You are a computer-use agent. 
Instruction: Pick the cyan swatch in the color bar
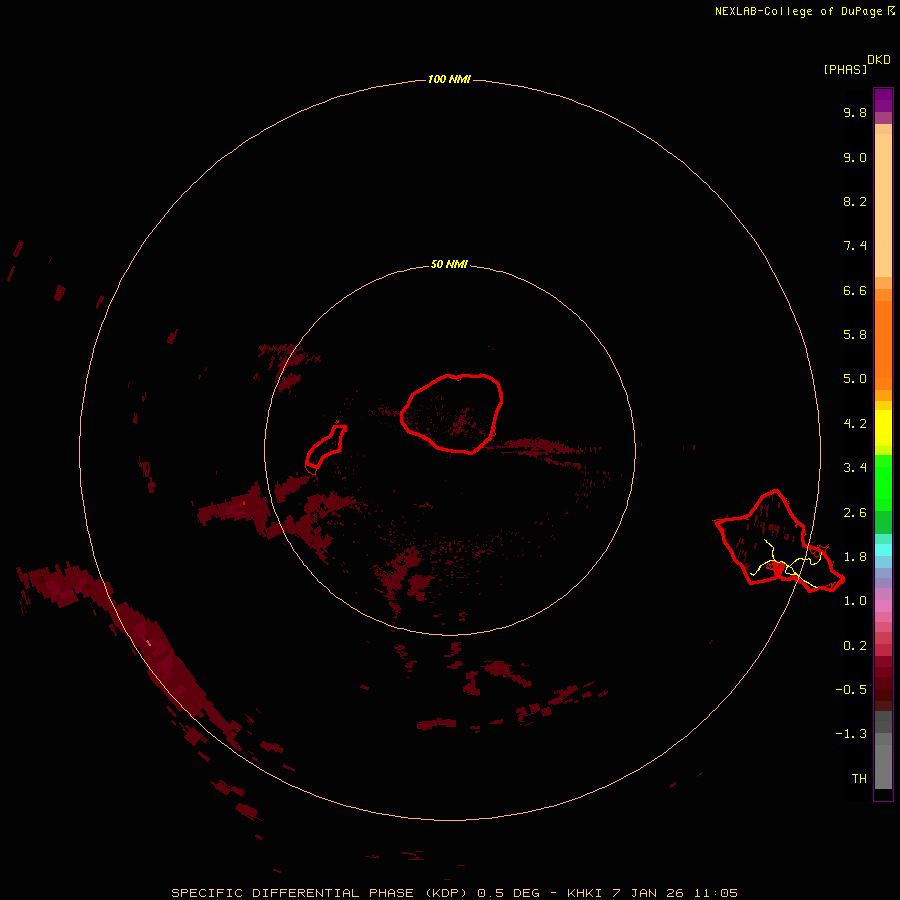883,550
